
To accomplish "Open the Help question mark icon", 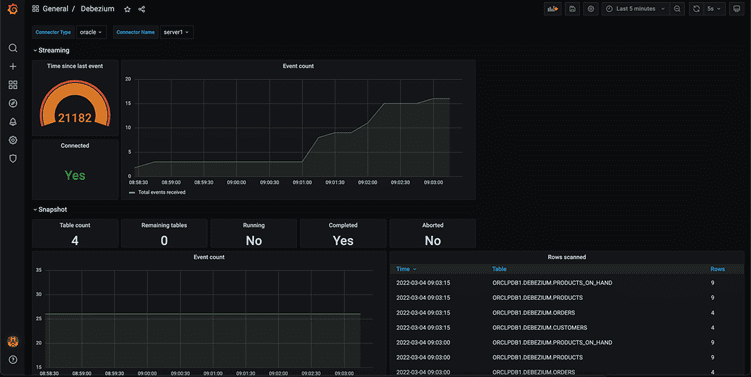I will tap(13, 359).
